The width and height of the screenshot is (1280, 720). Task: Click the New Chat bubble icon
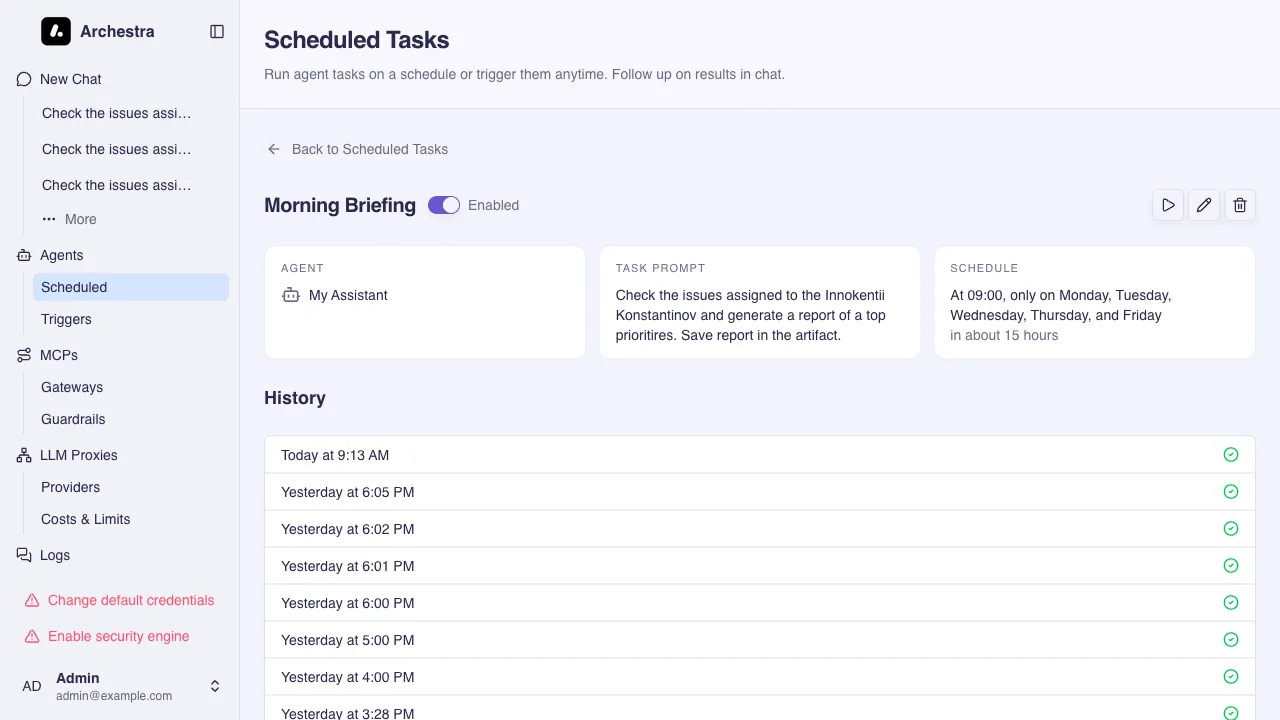pyautogui.click(x=24, y=79)
